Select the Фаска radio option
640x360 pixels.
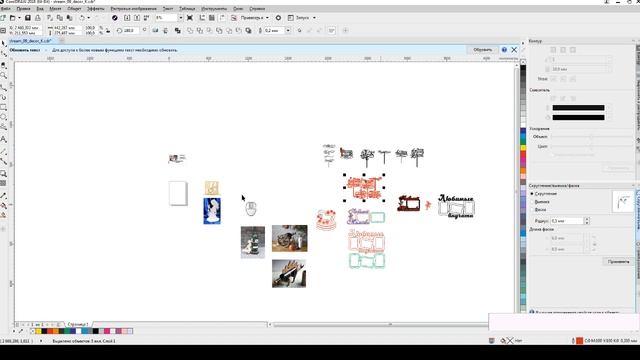pyautogui.click(x=532, y=209)
